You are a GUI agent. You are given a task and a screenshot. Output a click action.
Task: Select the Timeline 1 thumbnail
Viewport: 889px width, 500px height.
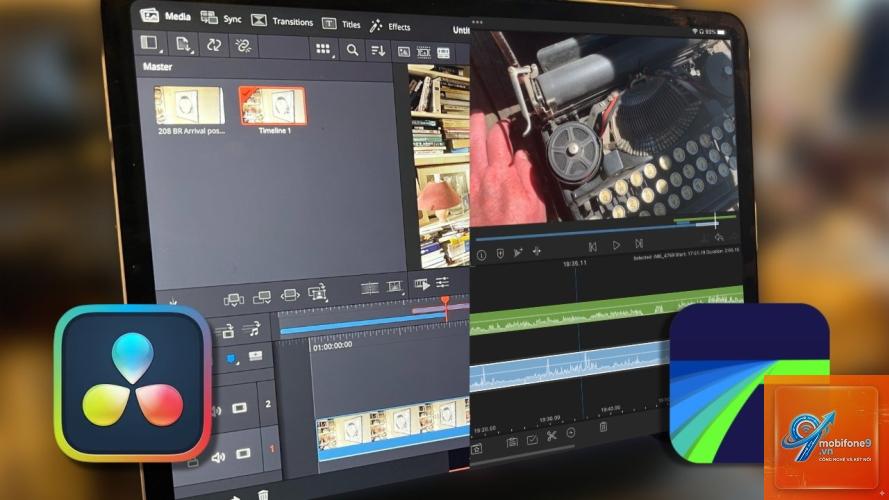point(272,106)
